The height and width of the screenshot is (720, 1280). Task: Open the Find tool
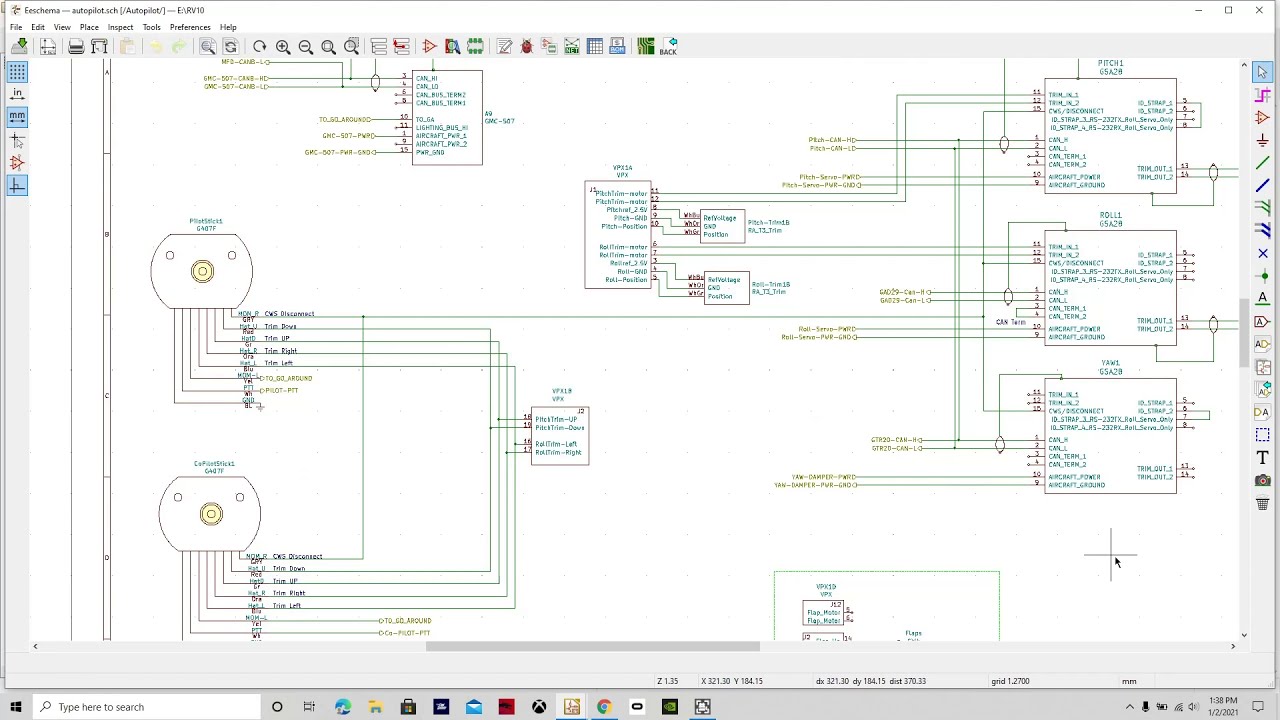point(208,46)
